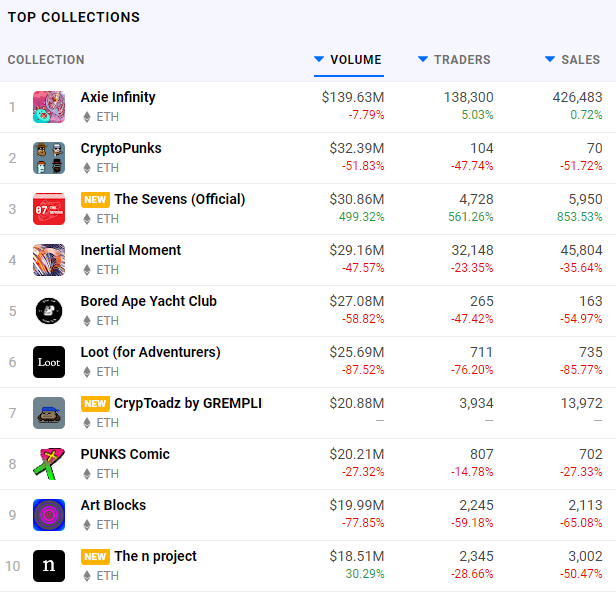
Task: Open The Sevens (Official) collection link
Action: click(x=180, y=199)
